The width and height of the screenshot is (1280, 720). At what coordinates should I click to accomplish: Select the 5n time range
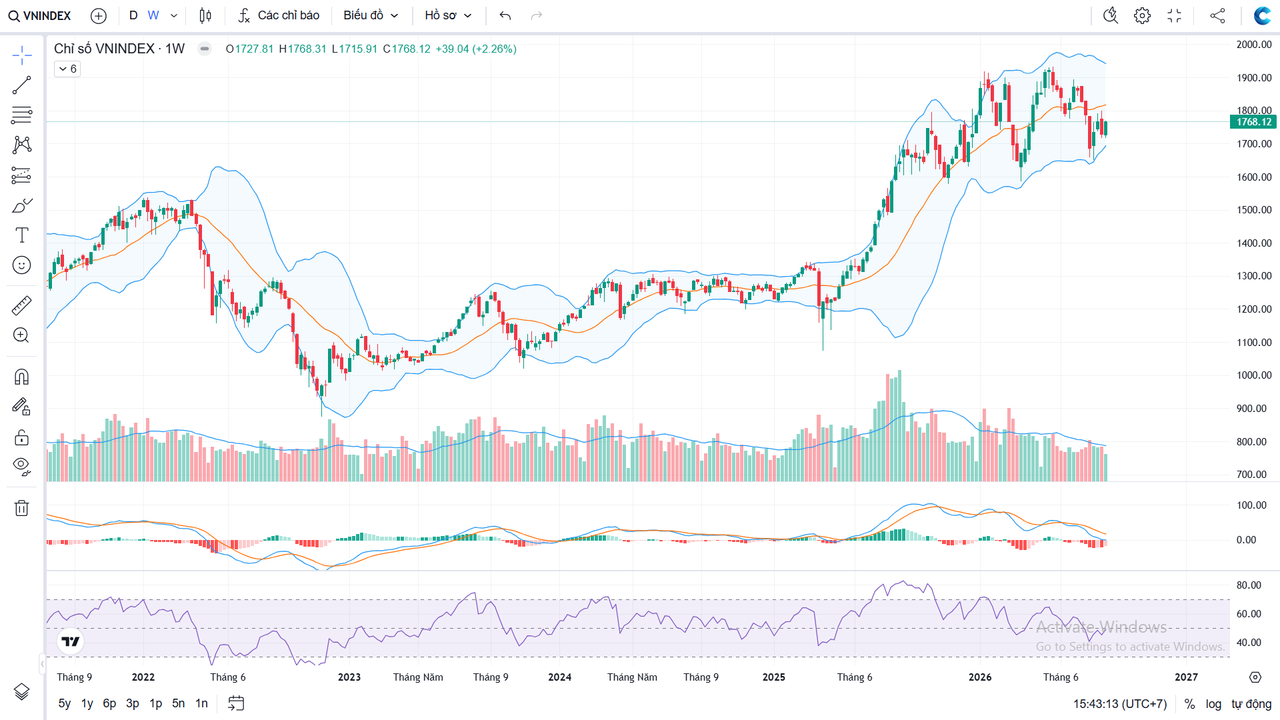[x=178, y=704]
